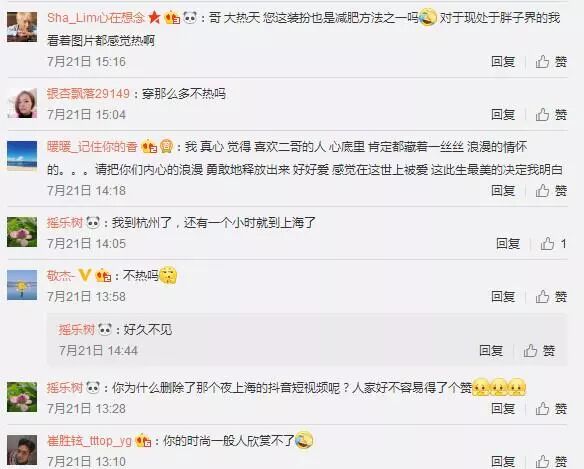Image resolution: width=584 pixels, height=469 pixels.
Task: Like 崔胜铉_tttop_yg comment thumbs-up
Action: pos(551,461)
